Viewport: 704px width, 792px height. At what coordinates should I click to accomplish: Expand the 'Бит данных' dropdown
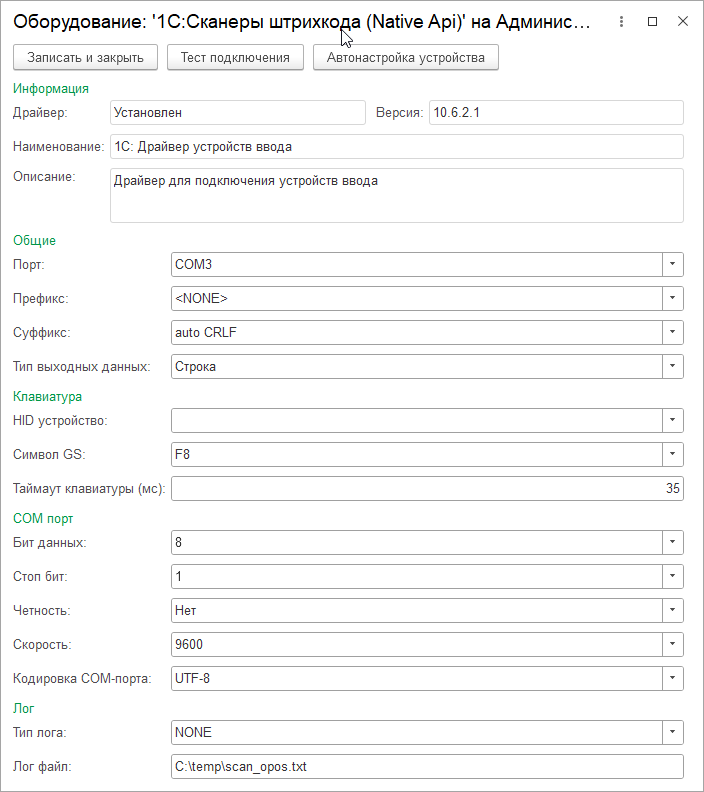point(673,542)
